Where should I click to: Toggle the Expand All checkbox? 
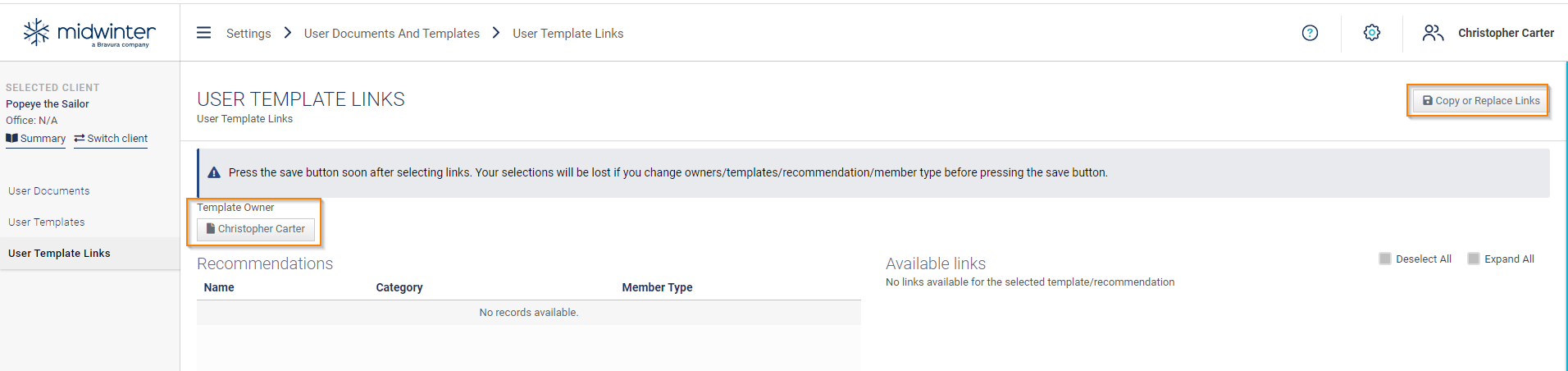[1474, 259]
